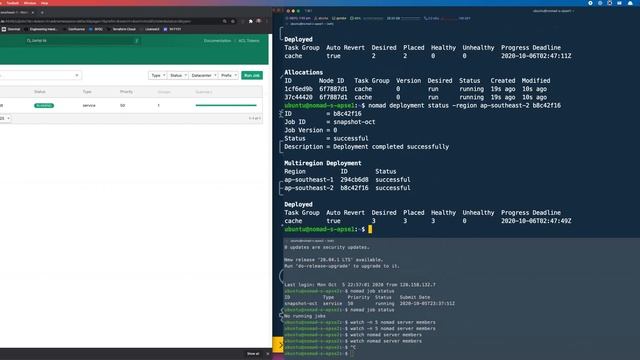Click the zoom magnifier icon in address bar

coord(224,21)
